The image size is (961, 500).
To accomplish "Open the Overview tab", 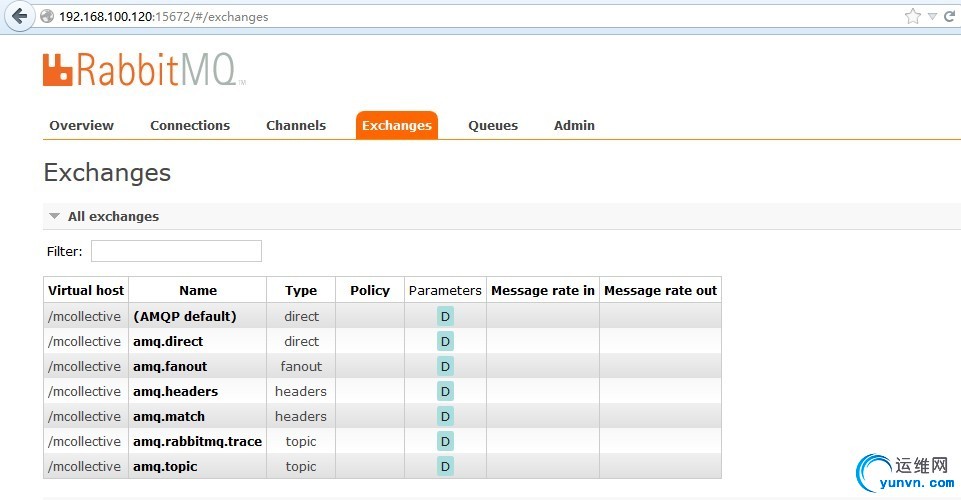I will pyautogui.click(x=82, y=126).
